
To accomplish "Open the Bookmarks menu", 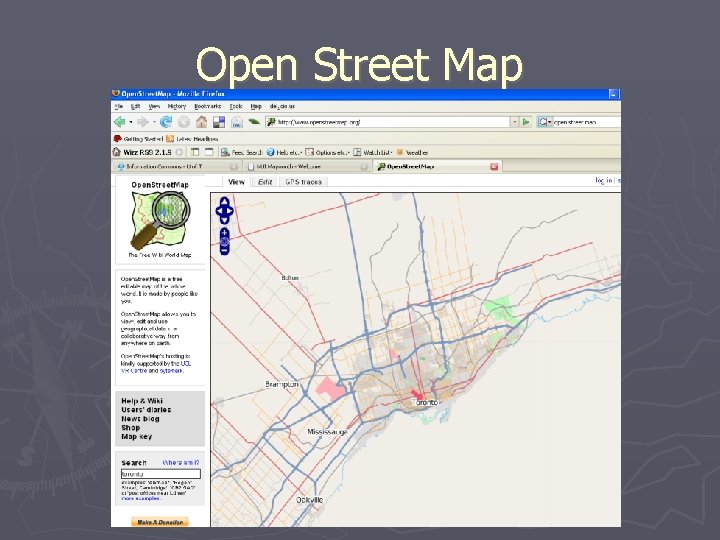I will pos(208,106).
